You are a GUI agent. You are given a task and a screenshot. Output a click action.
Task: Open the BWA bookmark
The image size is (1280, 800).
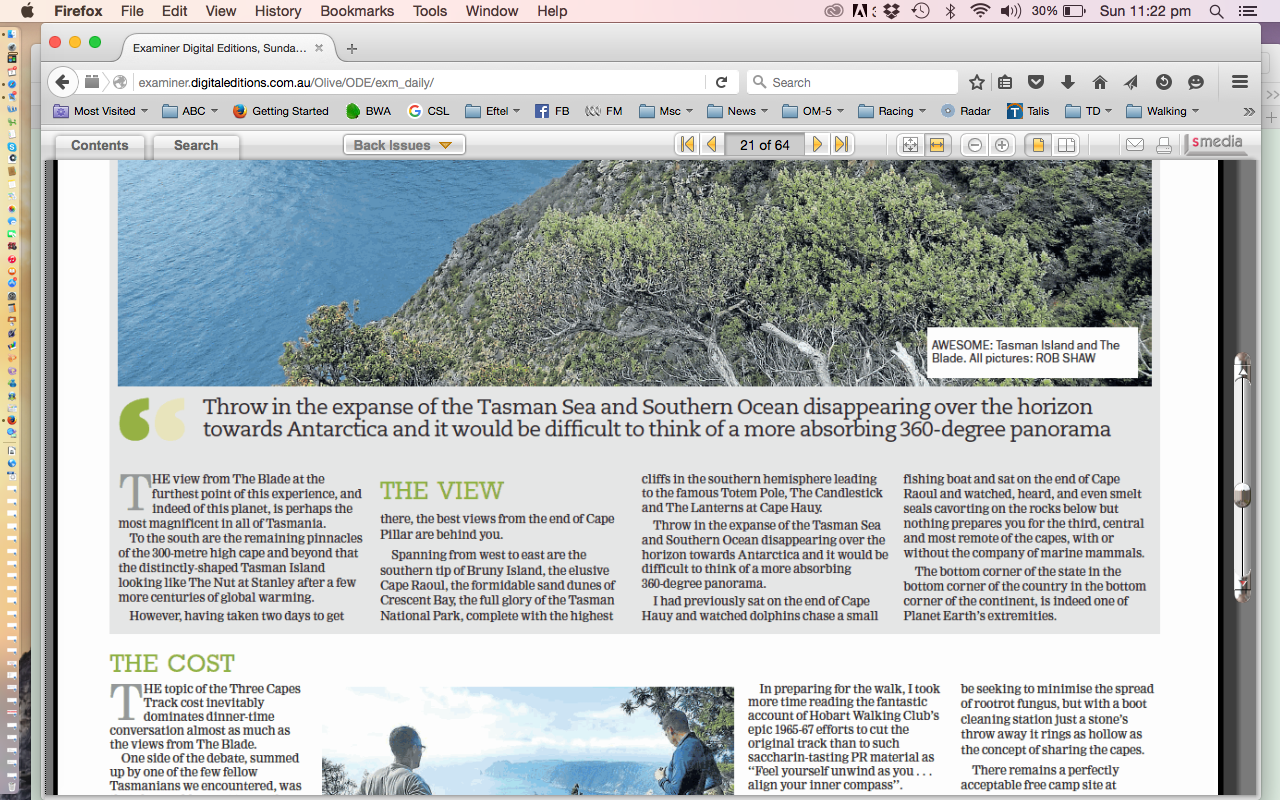tap(368, 111)
